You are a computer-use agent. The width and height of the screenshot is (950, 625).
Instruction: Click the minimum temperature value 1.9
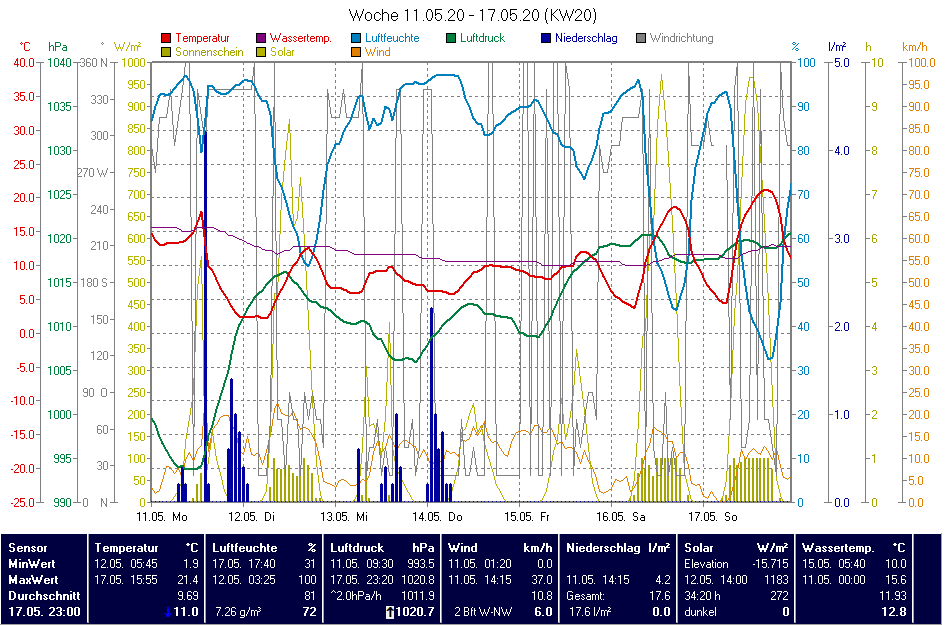(191, 563)
